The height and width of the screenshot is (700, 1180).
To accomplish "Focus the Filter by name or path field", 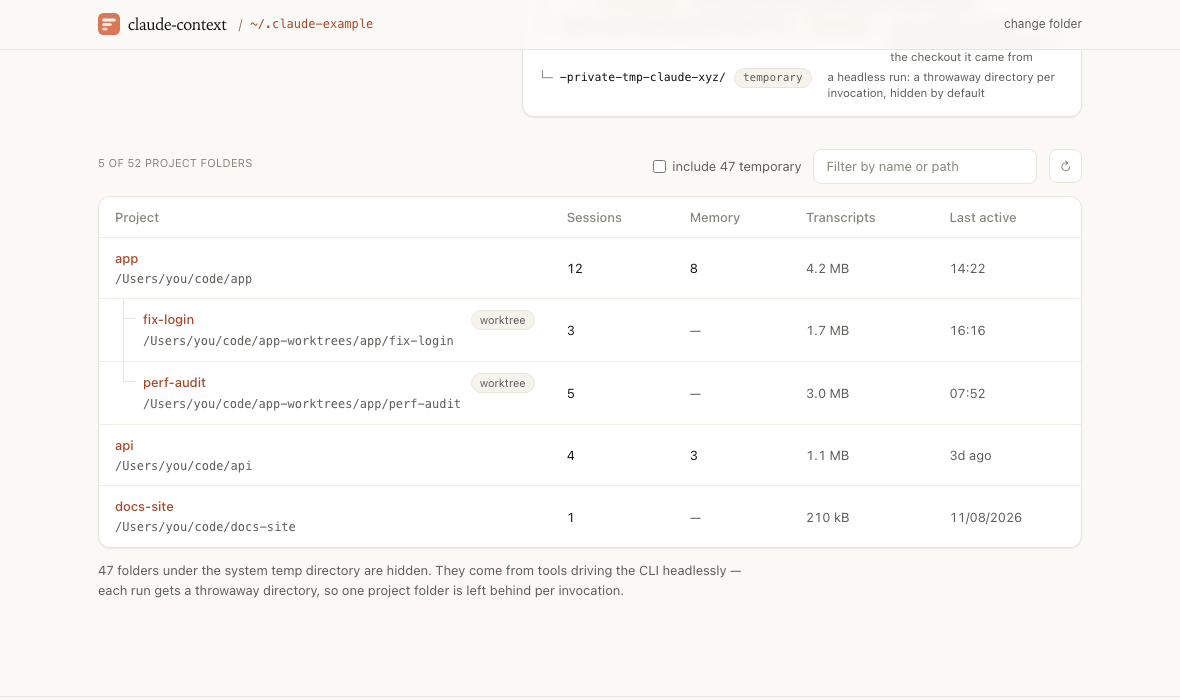I will pyautogui.click(x=924, y=166).
